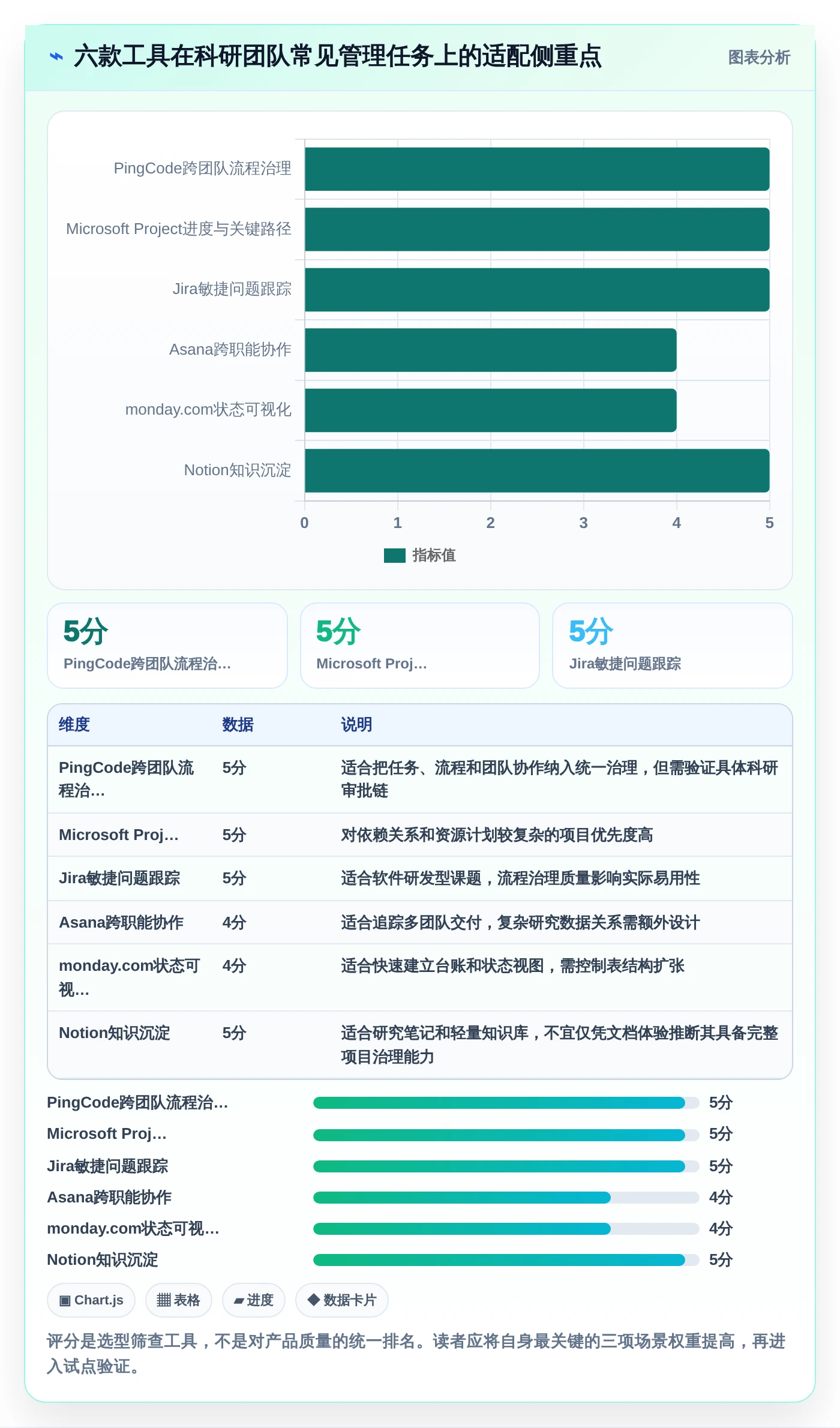Click description 适合软件研发型课题，流程治理质量影响实际易用性
Image resolution: width=840 pixels, height=1428 pixels.
tap(520, 878)
